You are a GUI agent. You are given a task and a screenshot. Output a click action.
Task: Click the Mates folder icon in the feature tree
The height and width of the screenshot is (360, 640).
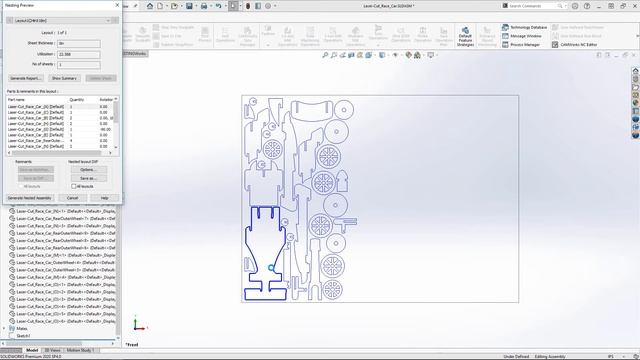click(x=12, y=328)
